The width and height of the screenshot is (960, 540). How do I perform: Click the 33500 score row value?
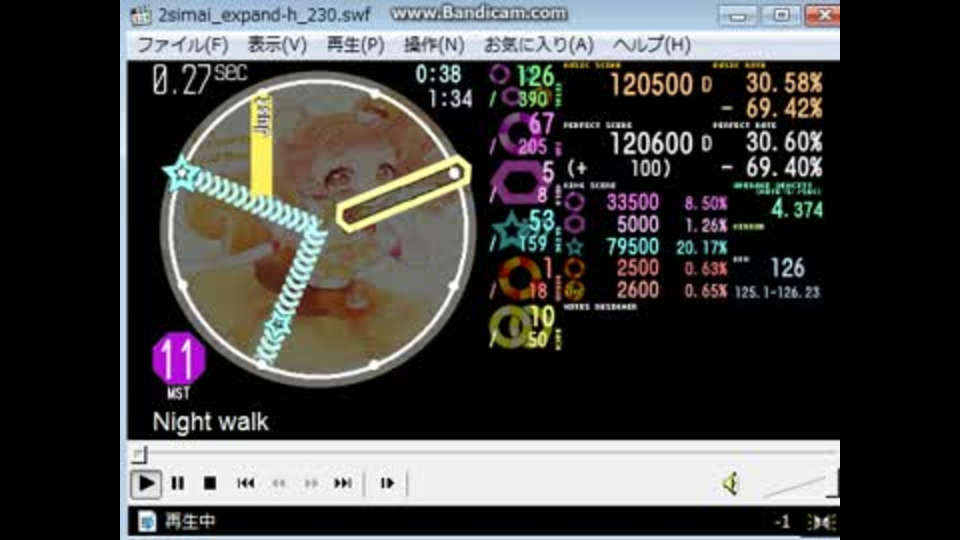coord(632,202)
